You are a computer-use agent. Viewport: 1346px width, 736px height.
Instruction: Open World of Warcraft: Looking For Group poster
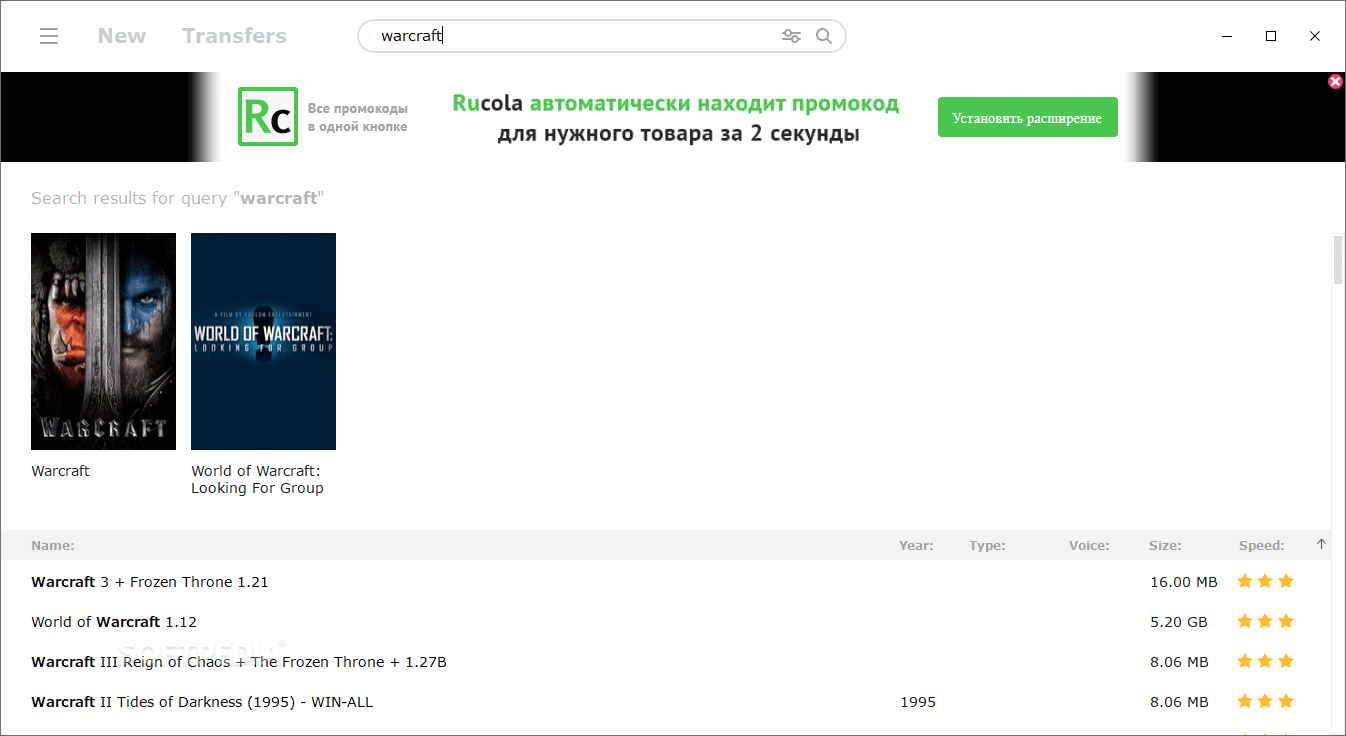264,341
